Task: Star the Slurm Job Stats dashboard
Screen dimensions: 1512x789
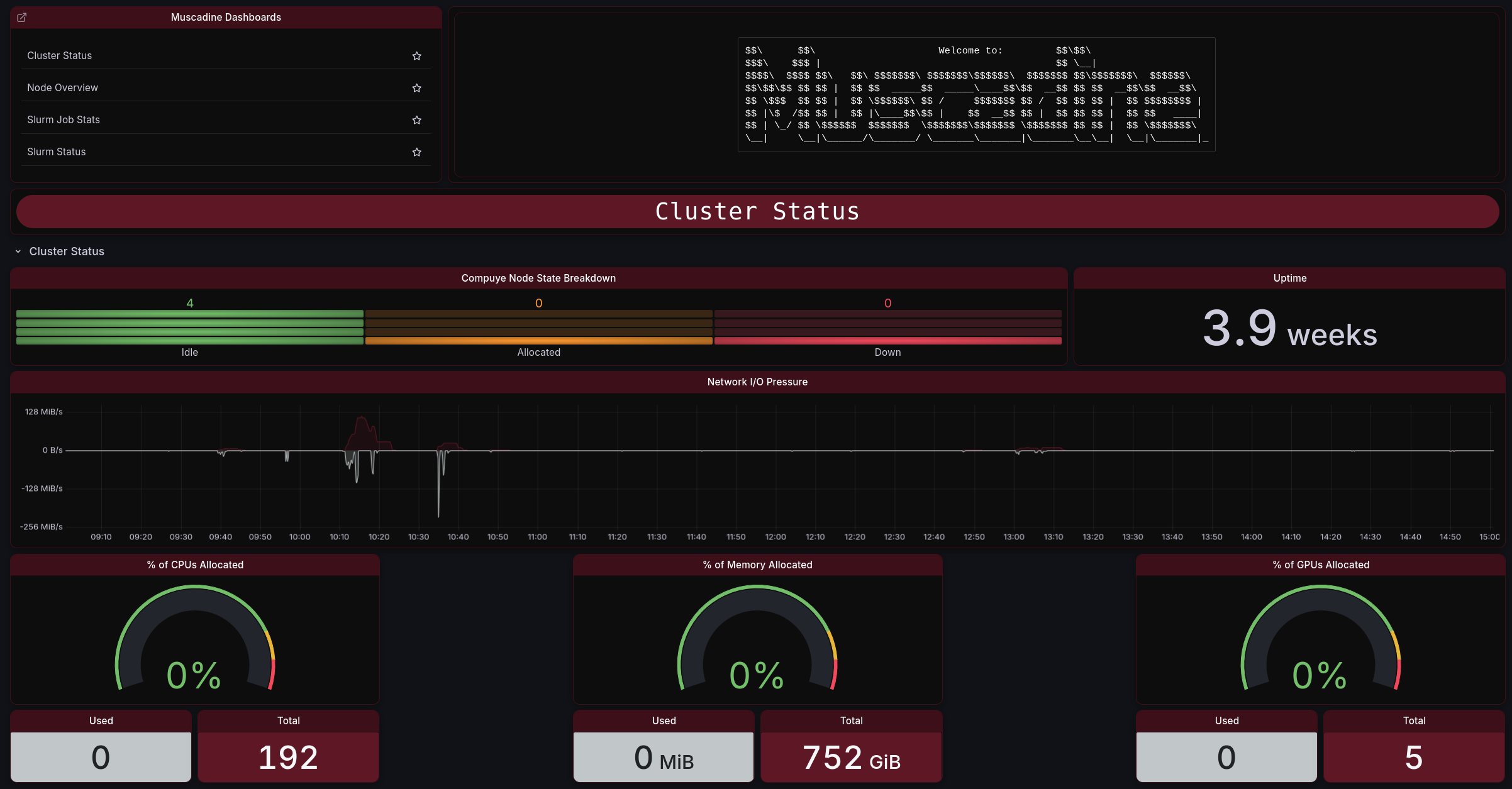Action: (416, 120)
